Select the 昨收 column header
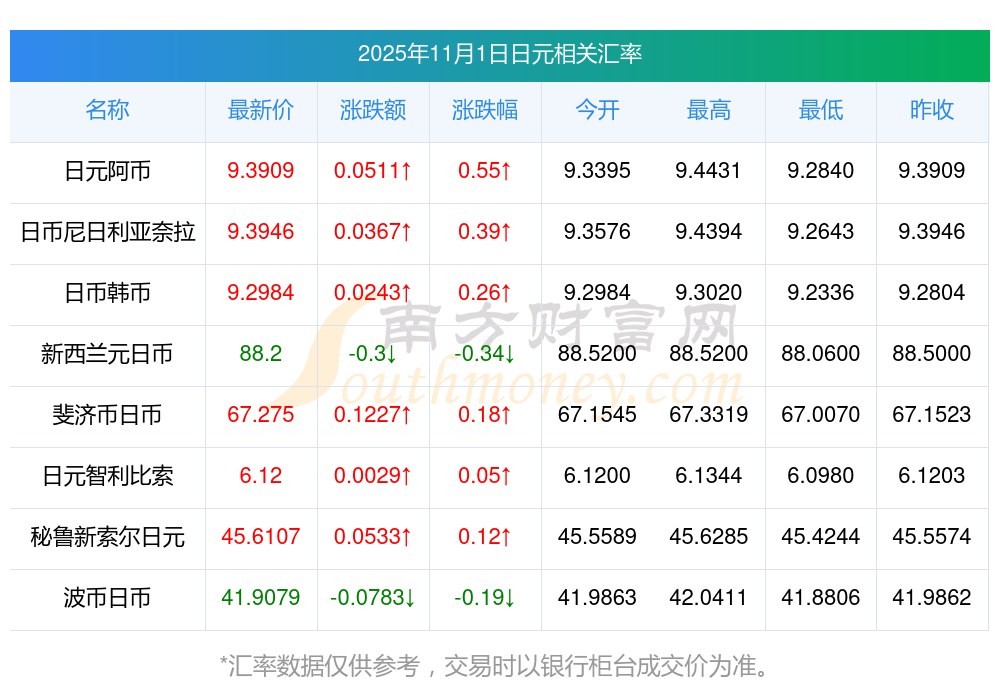 (932, 111)
